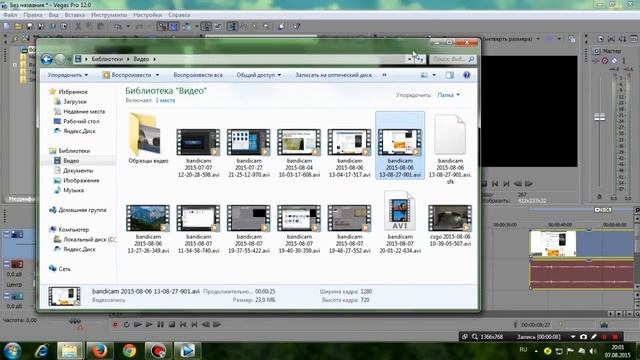Click the Vegas Pro New project icon
640x360 pixels.
coord(7,27)
